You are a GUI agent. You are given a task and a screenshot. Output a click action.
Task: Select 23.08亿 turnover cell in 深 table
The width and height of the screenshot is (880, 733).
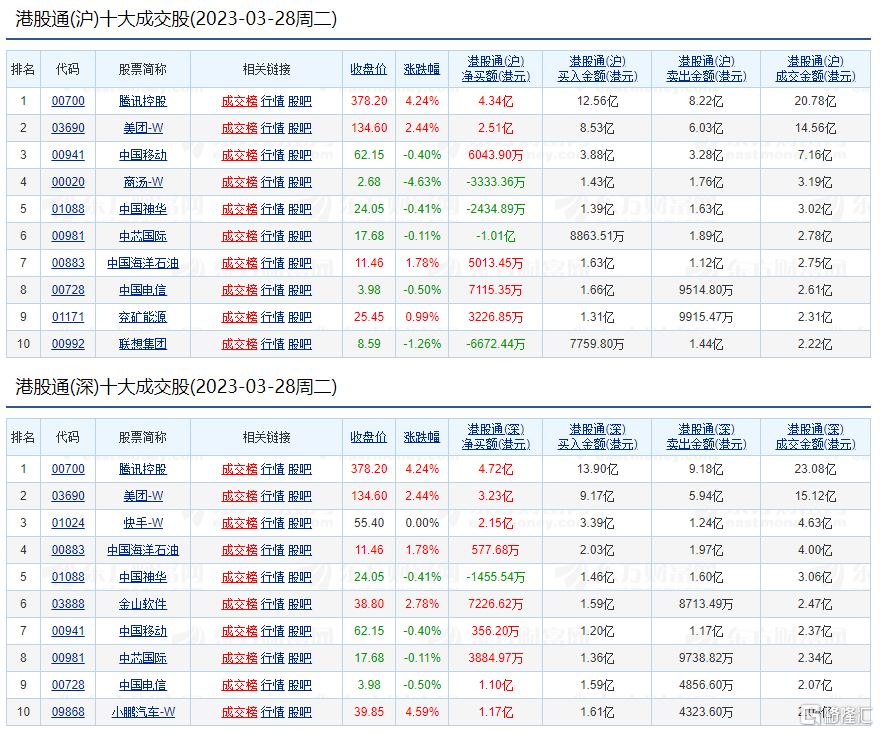[x=815, y=469]
